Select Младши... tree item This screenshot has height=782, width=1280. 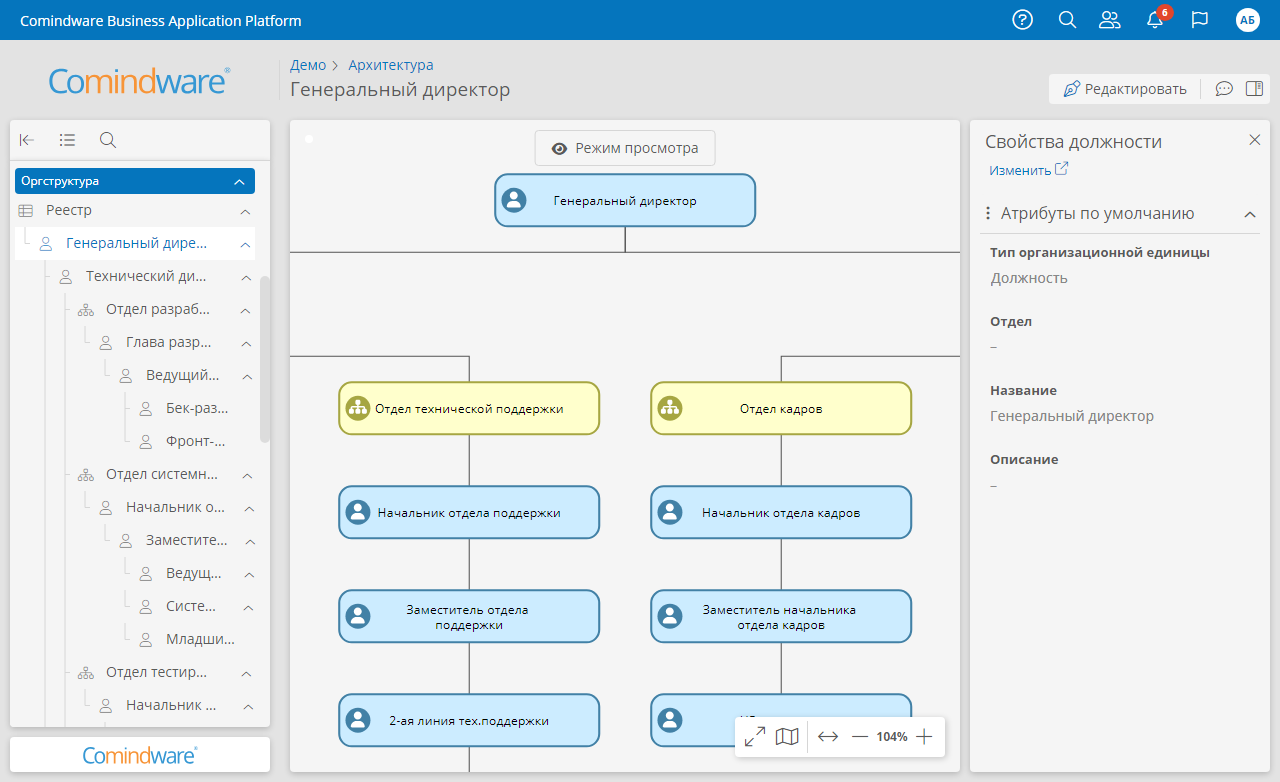(201, 639)
